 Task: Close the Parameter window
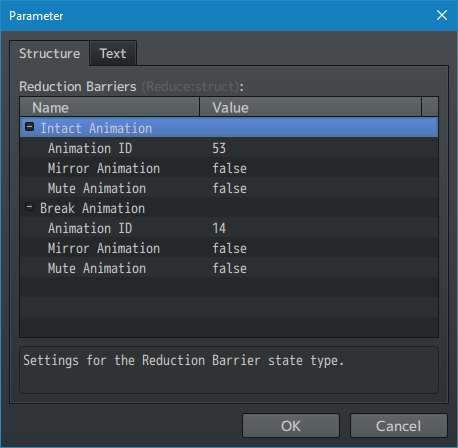[x=442, y=15]
